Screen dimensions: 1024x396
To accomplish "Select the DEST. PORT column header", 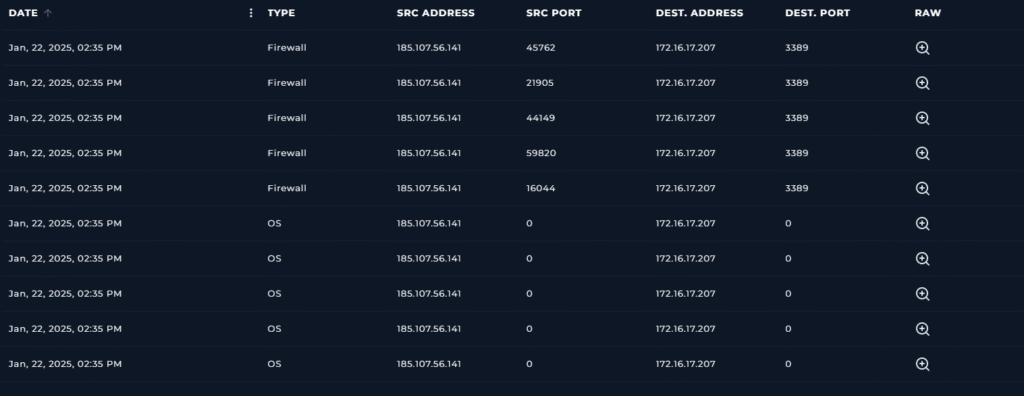I will (818, 13).
